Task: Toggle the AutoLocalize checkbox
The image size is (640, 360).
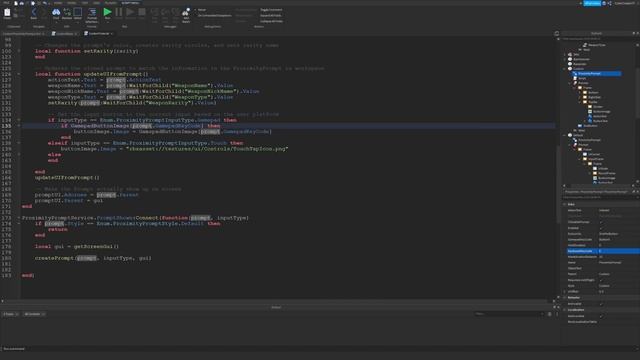Action: click(x=602, y=316)
